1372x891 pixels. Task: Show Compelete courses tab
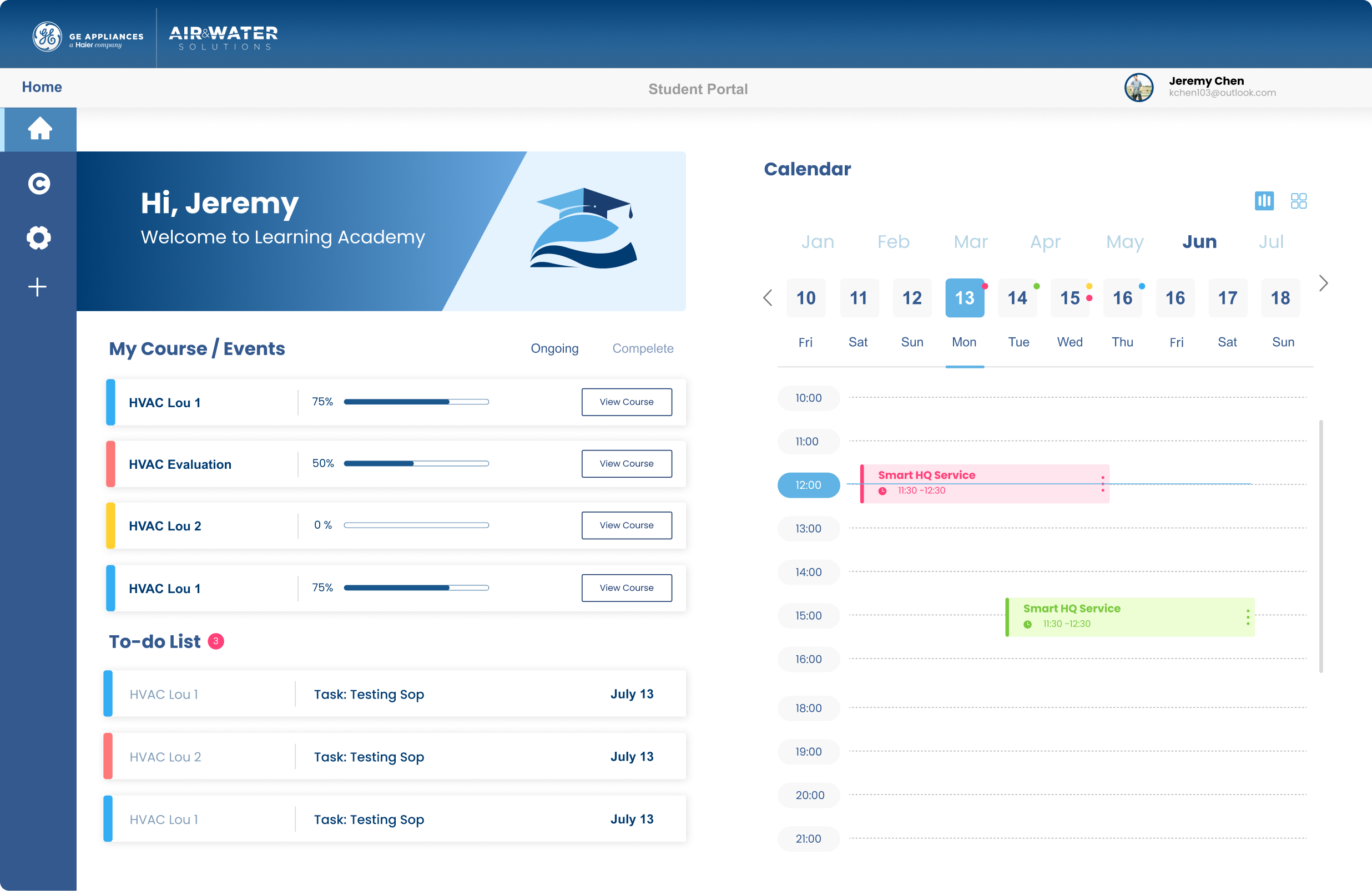(642, 348)
